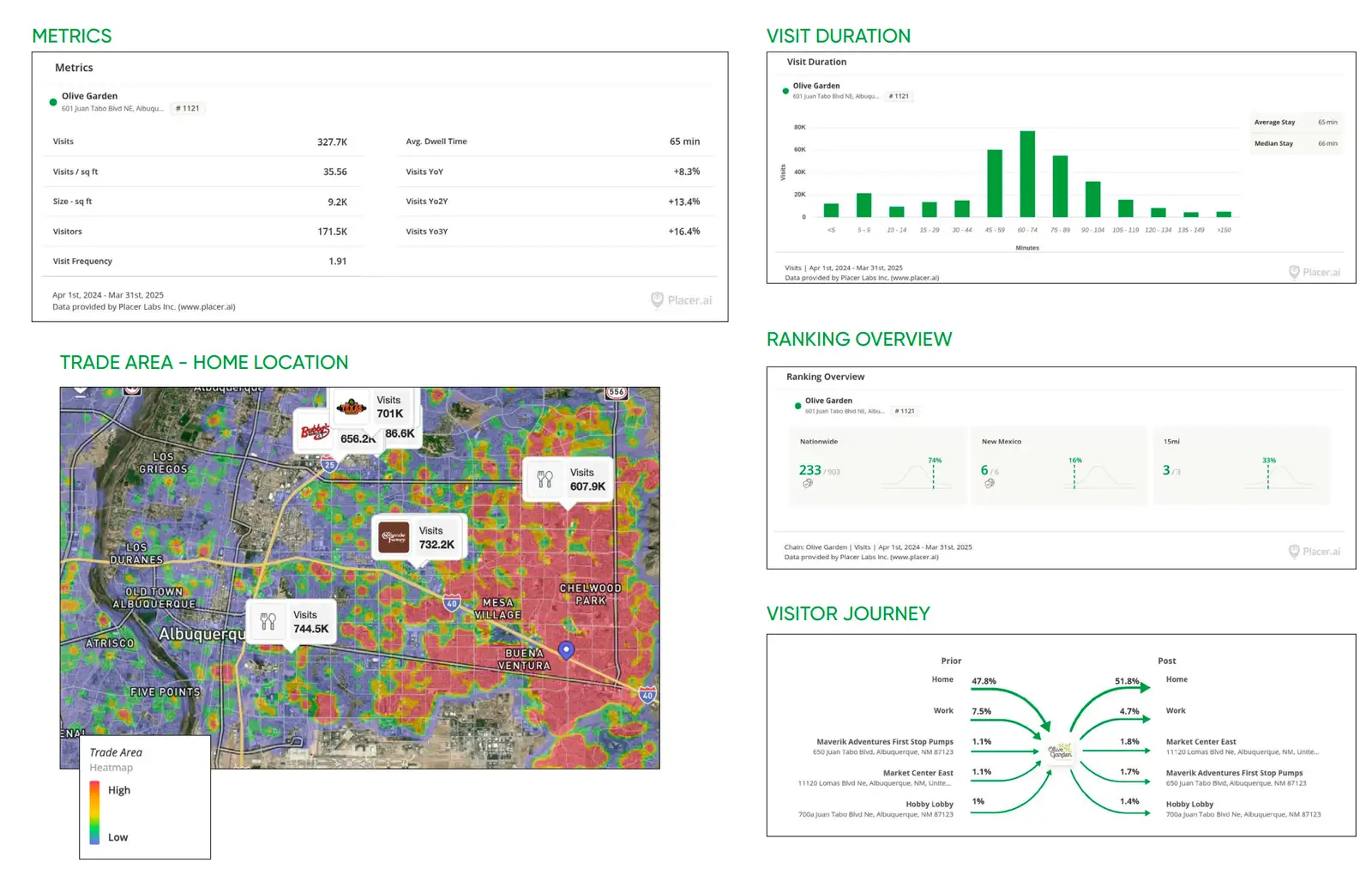Click the #1121 tag in the Ranking Overview panel
Image resolution: width=1372 pixels, height=869 pixels.
[905, 411]
